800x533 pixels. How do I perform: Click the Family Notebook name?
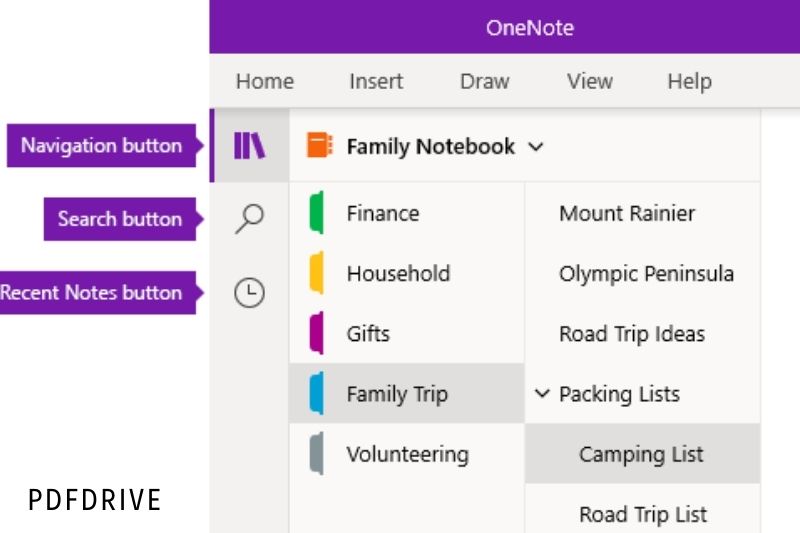tap(431, 147)
